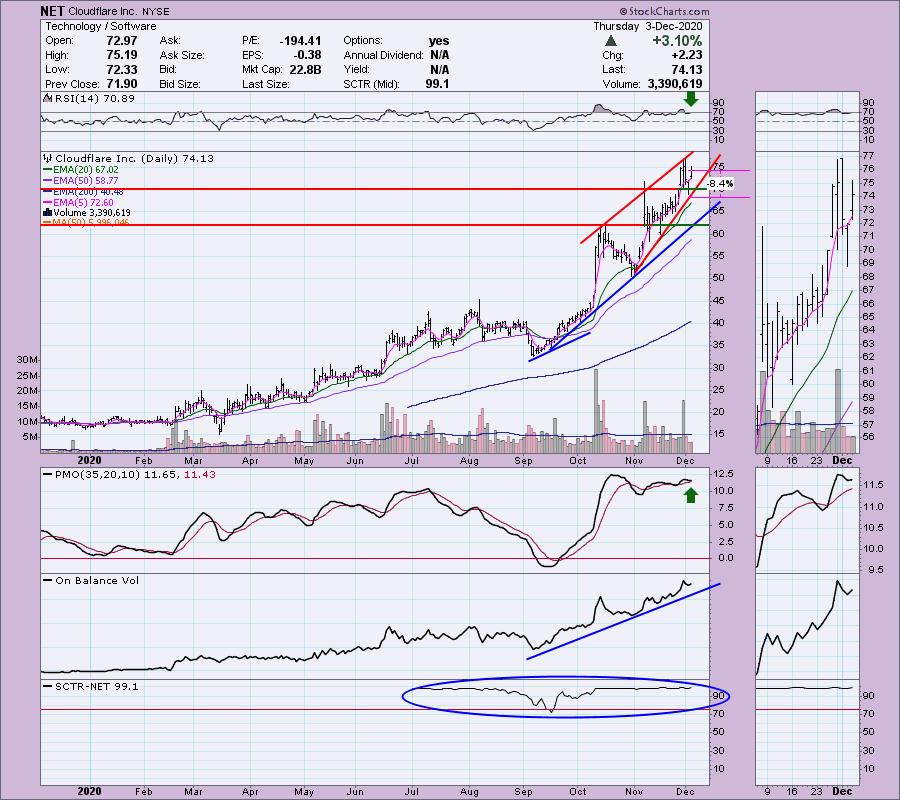900x800 pixels.
Task: Select the NET ticker symbol in the title
Action: click(x=52, y=11)
